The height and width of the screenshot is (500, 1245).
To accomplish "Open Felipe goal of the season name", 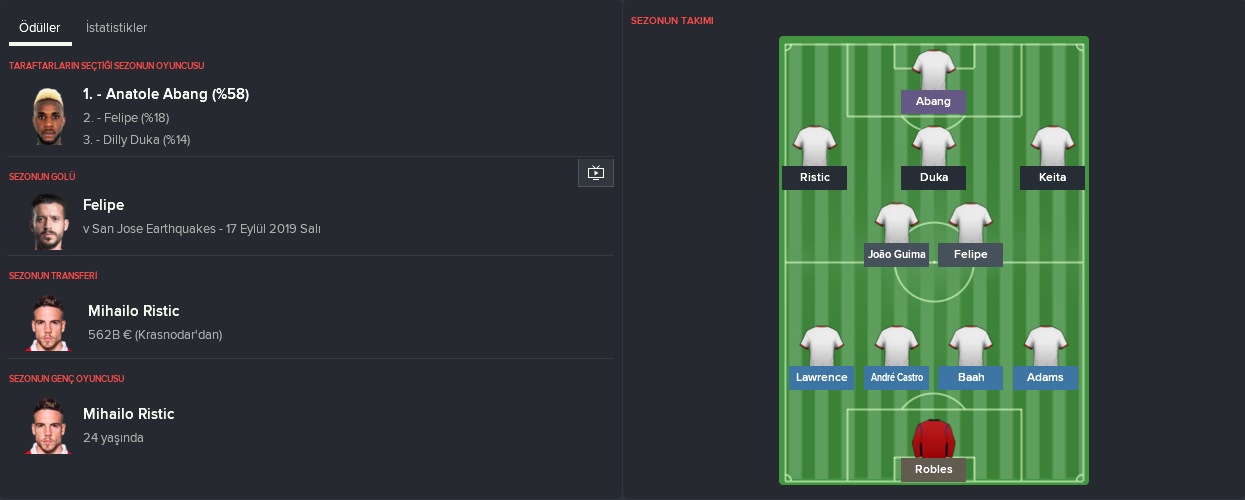I will coord(104,205).
